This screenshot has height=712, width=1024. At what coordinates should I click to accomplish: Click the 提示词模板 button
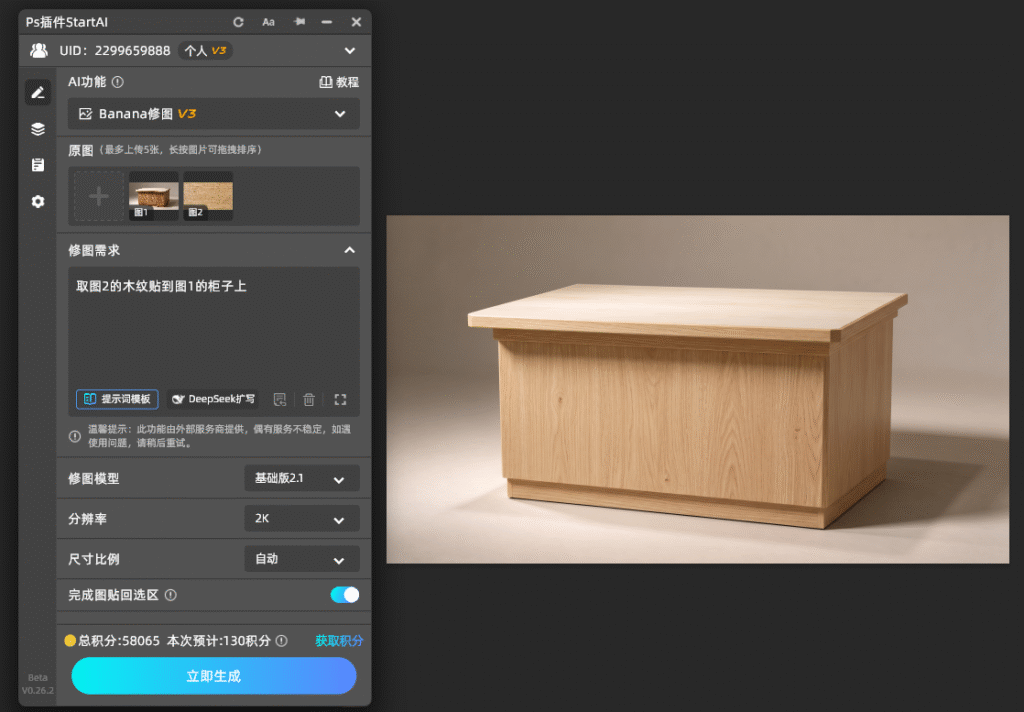point(118,399)
